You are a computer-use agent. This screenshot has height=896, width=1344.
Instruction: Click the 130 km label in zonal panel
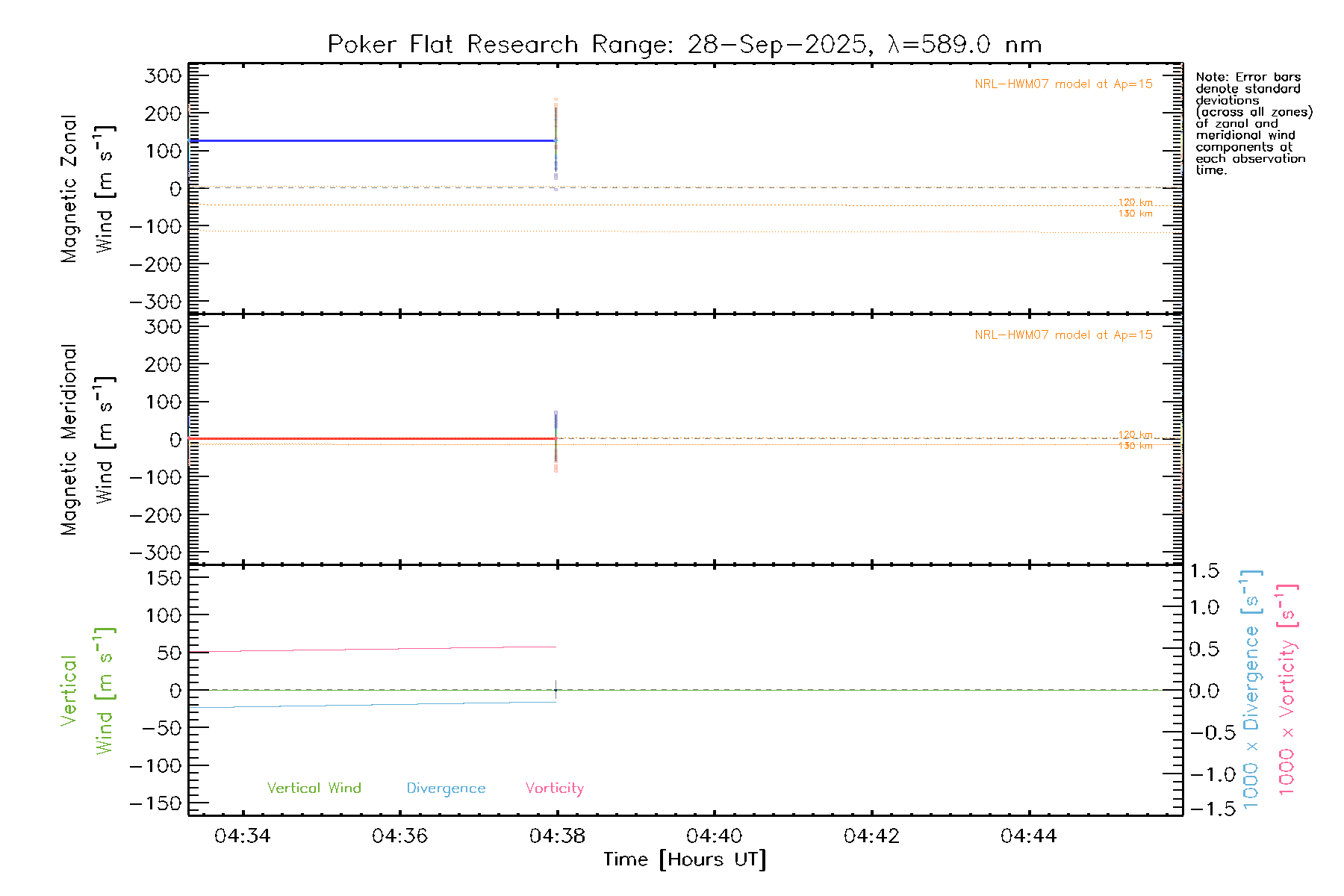coord(1135,214)
